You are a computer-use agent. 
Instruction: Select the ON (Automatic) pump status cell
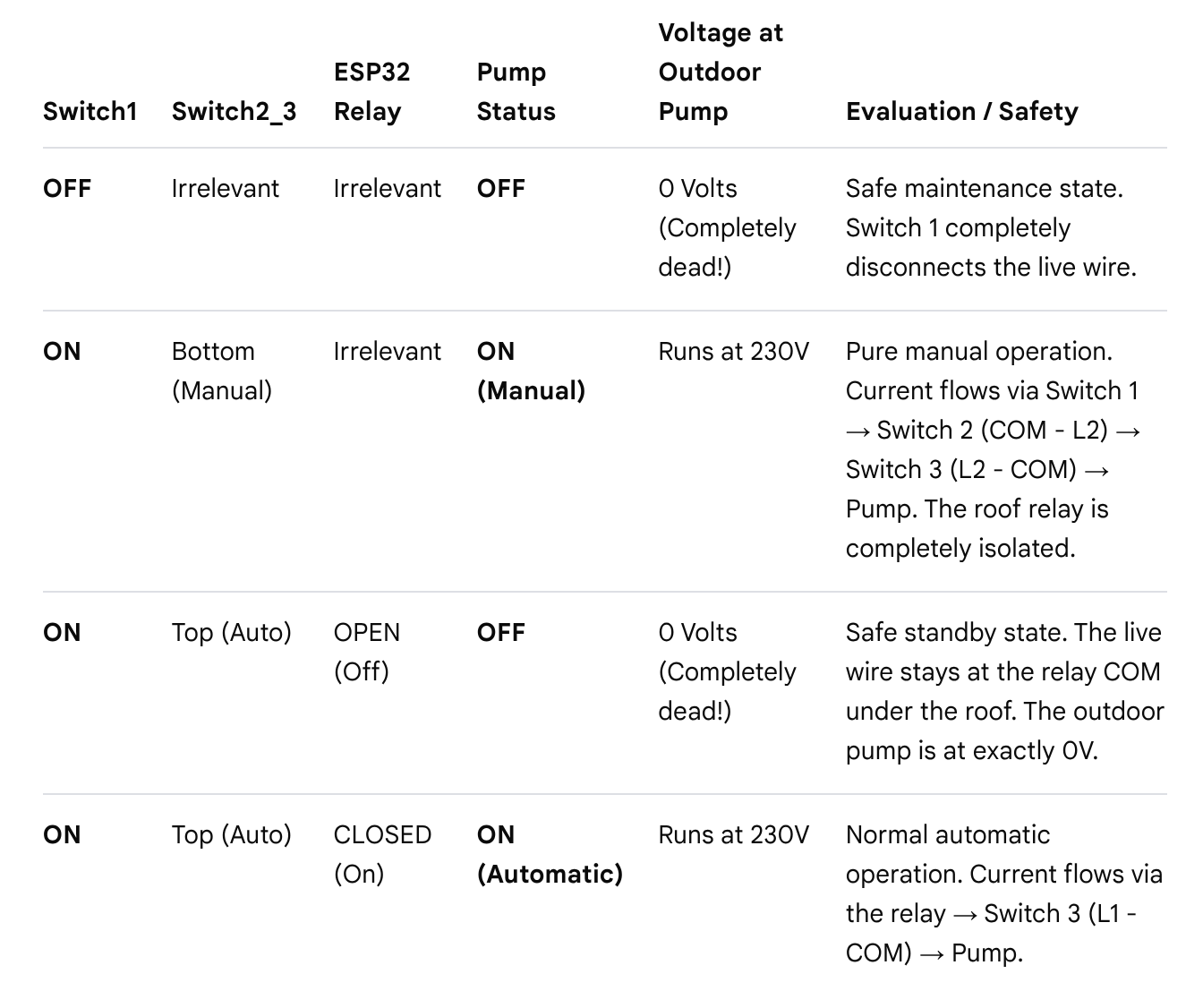click(550, 855)
